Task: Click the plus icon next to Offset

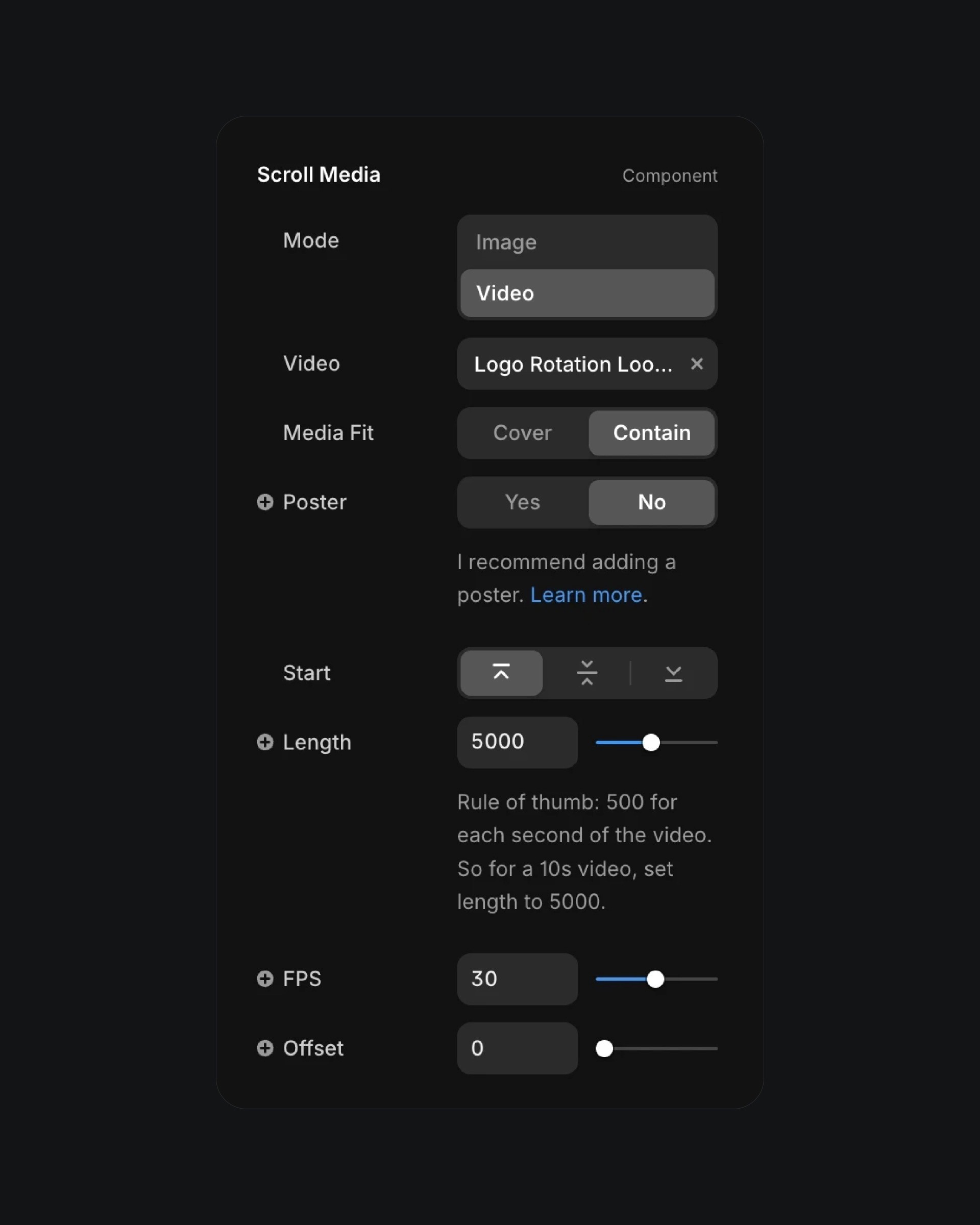Action: click(x=265, y=1048)
